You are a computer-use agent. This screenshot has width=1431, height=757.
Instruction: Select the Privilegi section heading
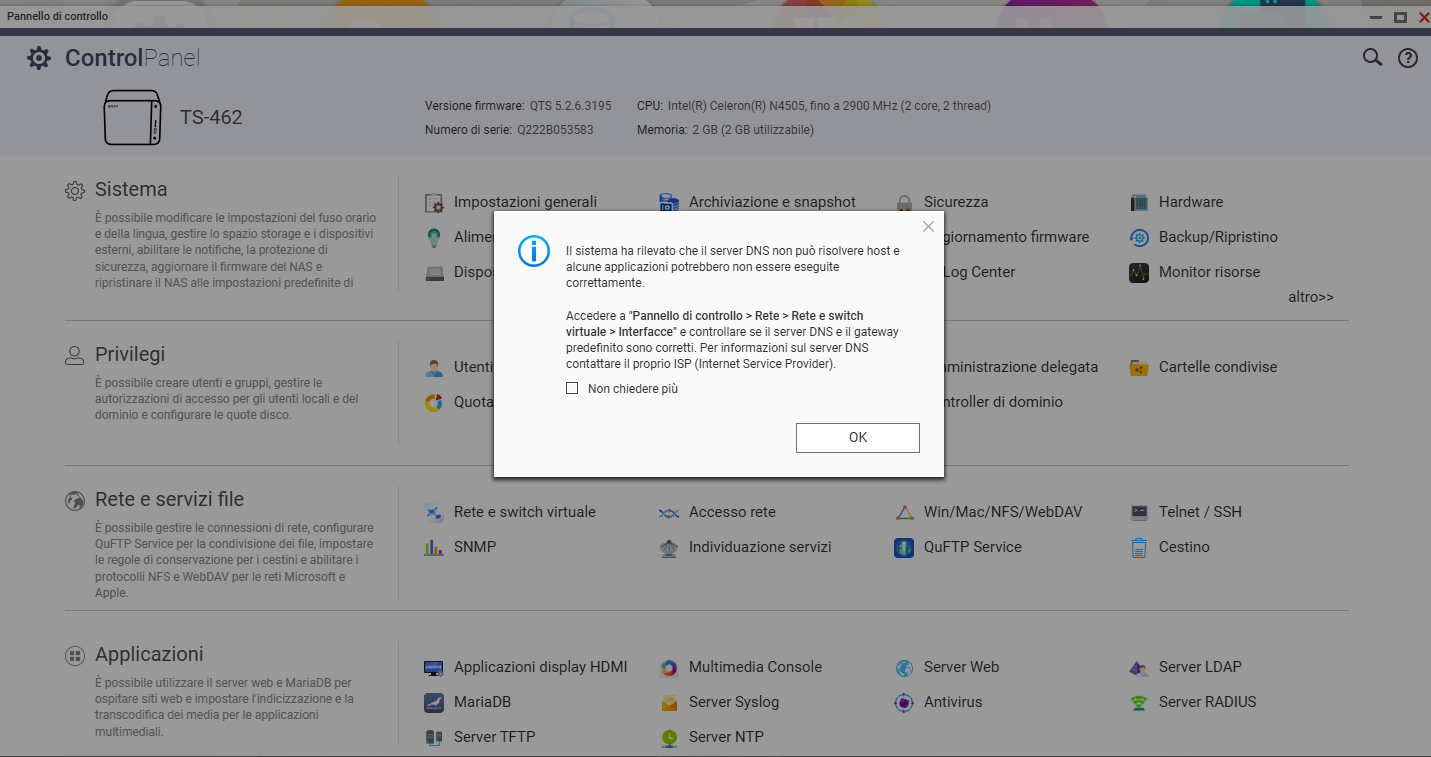(130, 354)
